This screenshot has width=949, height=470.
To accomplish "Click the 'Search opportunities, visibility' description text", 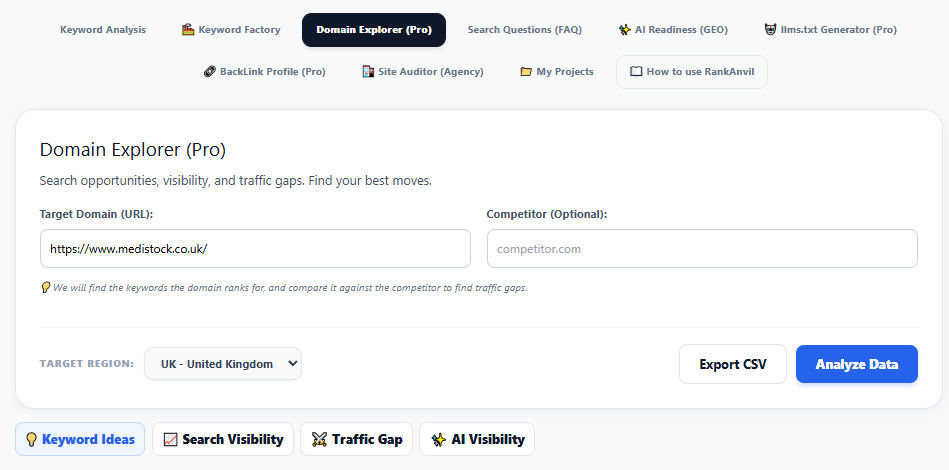I will [236, 180].
